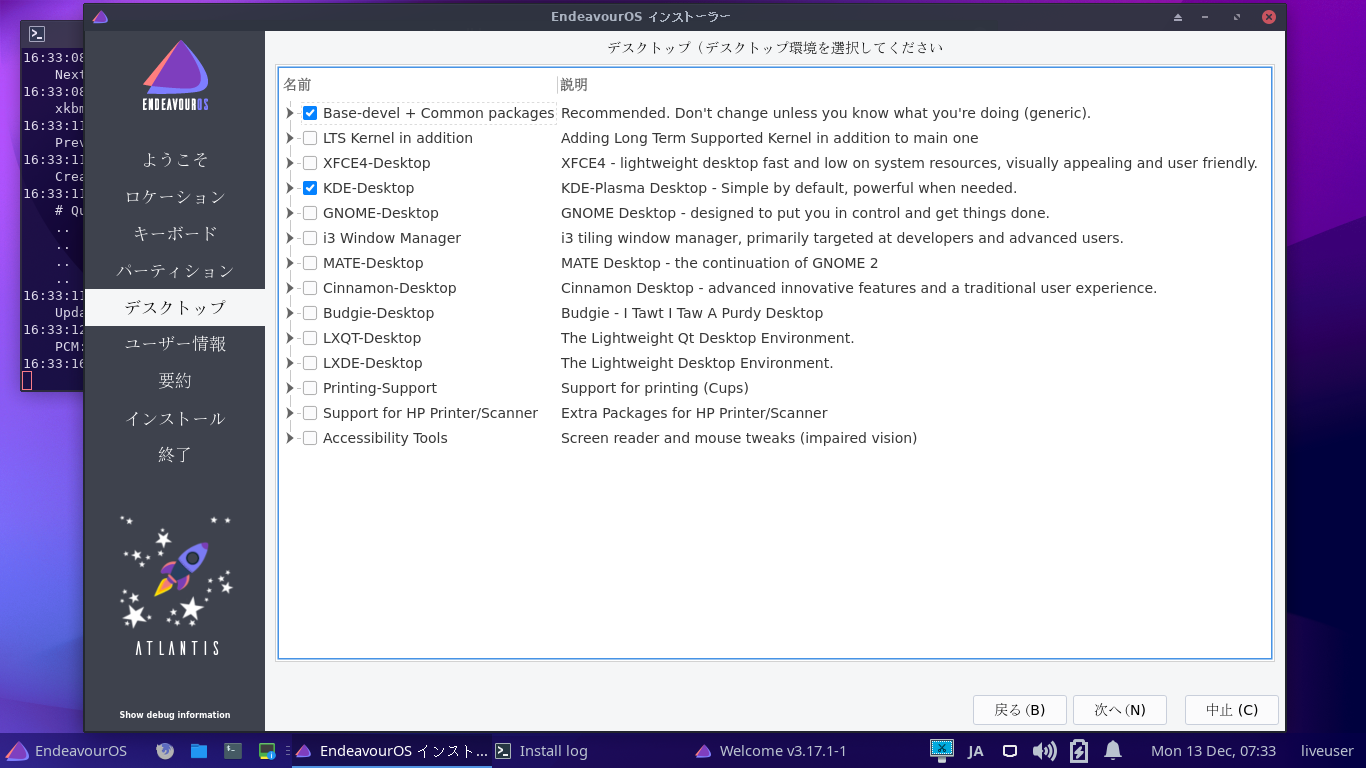Tick Support for HP Printer/Scanner checkbox
Image resolution: width=1366 pixels, height=768 pixels.
tap(310, 413)
